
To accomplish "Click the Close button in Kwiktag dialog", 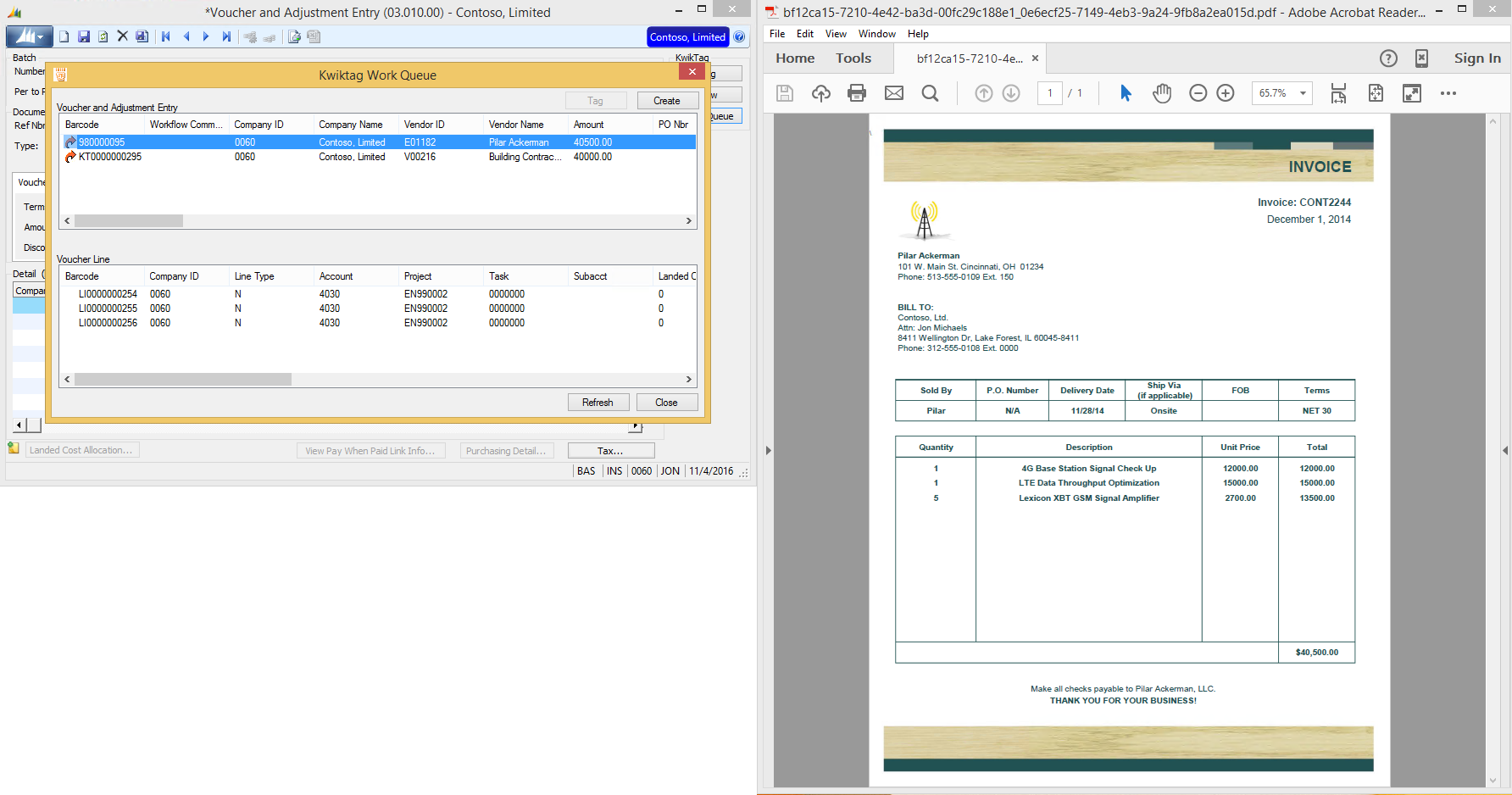I will [x=666, y=403].
